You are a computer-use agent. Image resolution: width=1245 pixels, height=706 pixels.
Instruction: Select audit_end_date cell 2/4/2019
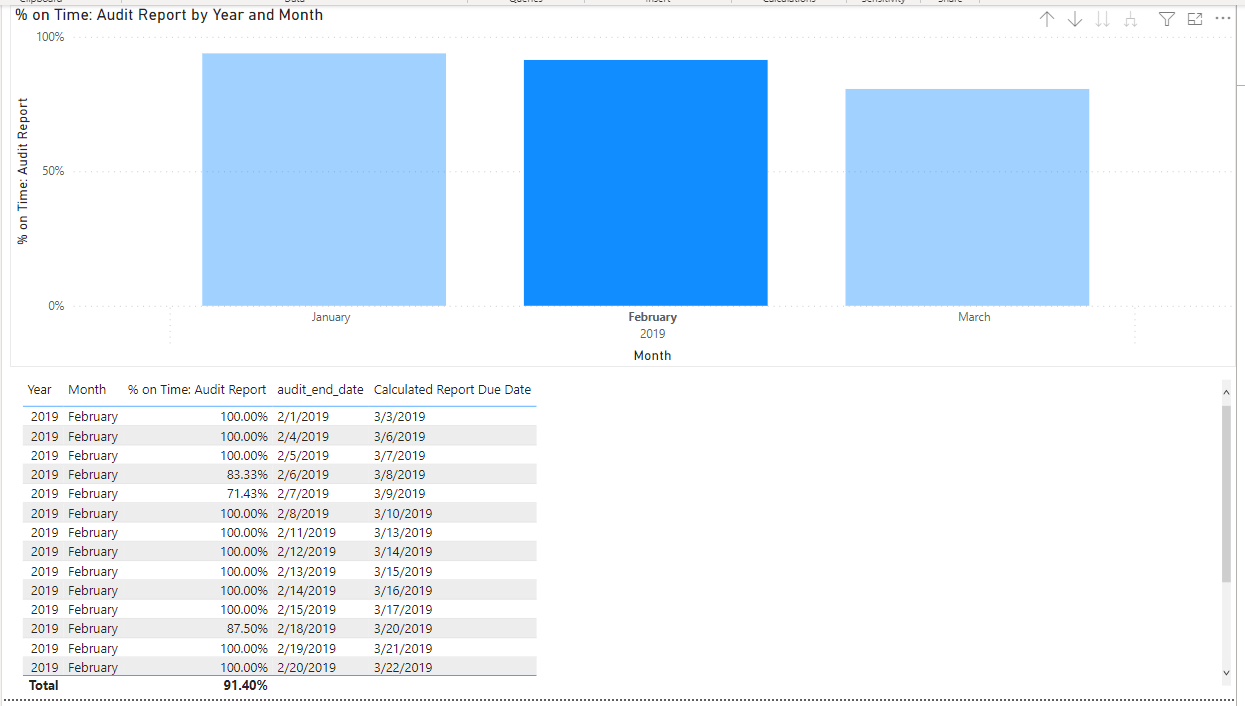coord(303,437)
